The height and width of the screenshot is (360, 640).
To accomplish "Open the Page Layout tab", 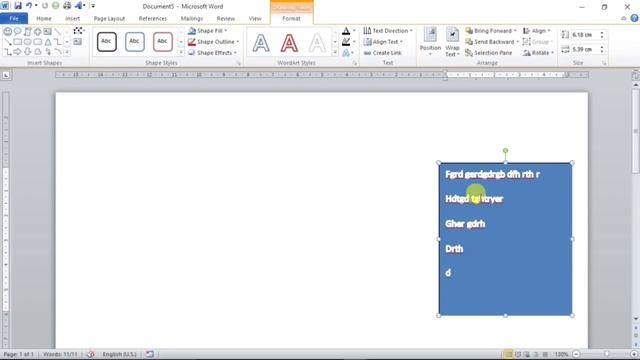I will [109, 18].
